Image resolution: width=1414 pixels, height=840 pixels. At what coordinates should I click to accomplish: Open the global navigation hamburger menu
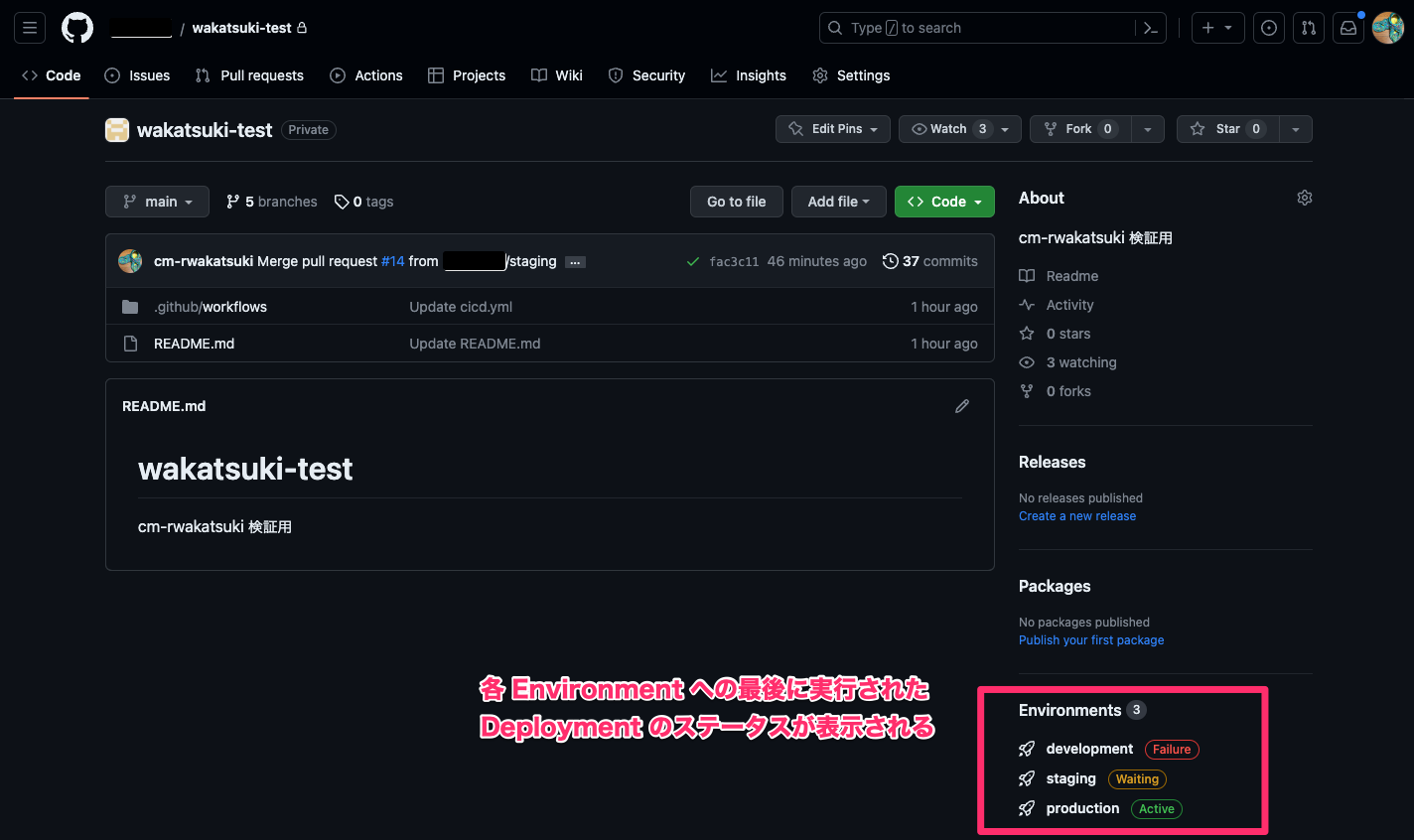[29, 27]
